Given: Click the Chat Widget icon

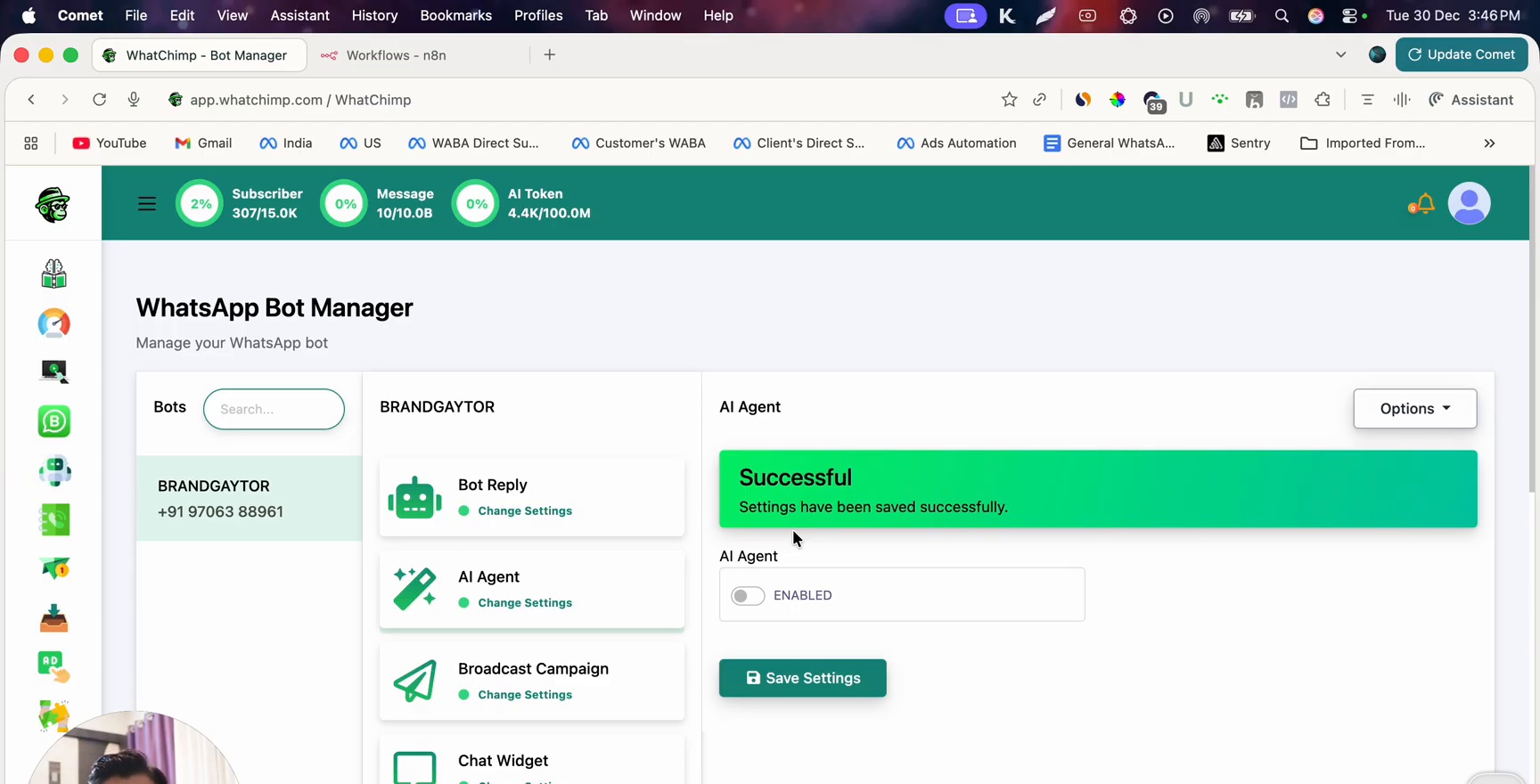Looking at the screenshot, I should 414,768.
